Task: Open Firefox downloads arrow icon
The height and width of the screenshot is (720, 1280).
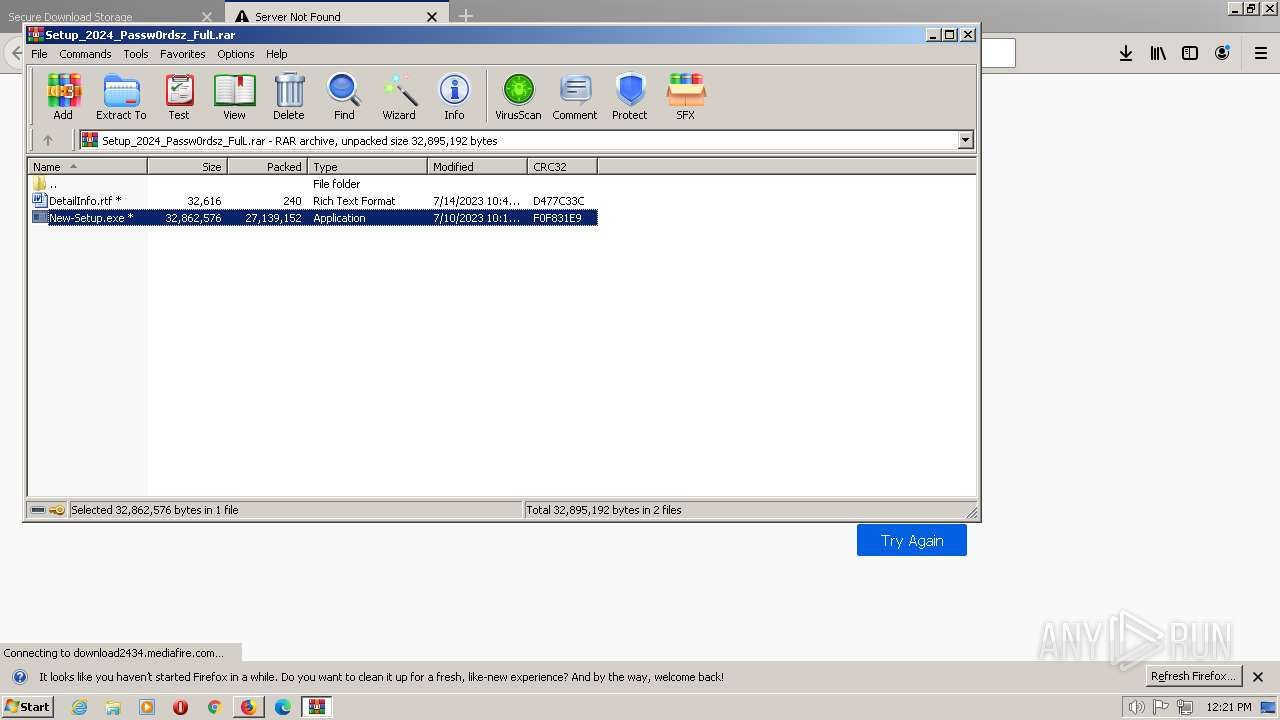Action: [1126, 53]
